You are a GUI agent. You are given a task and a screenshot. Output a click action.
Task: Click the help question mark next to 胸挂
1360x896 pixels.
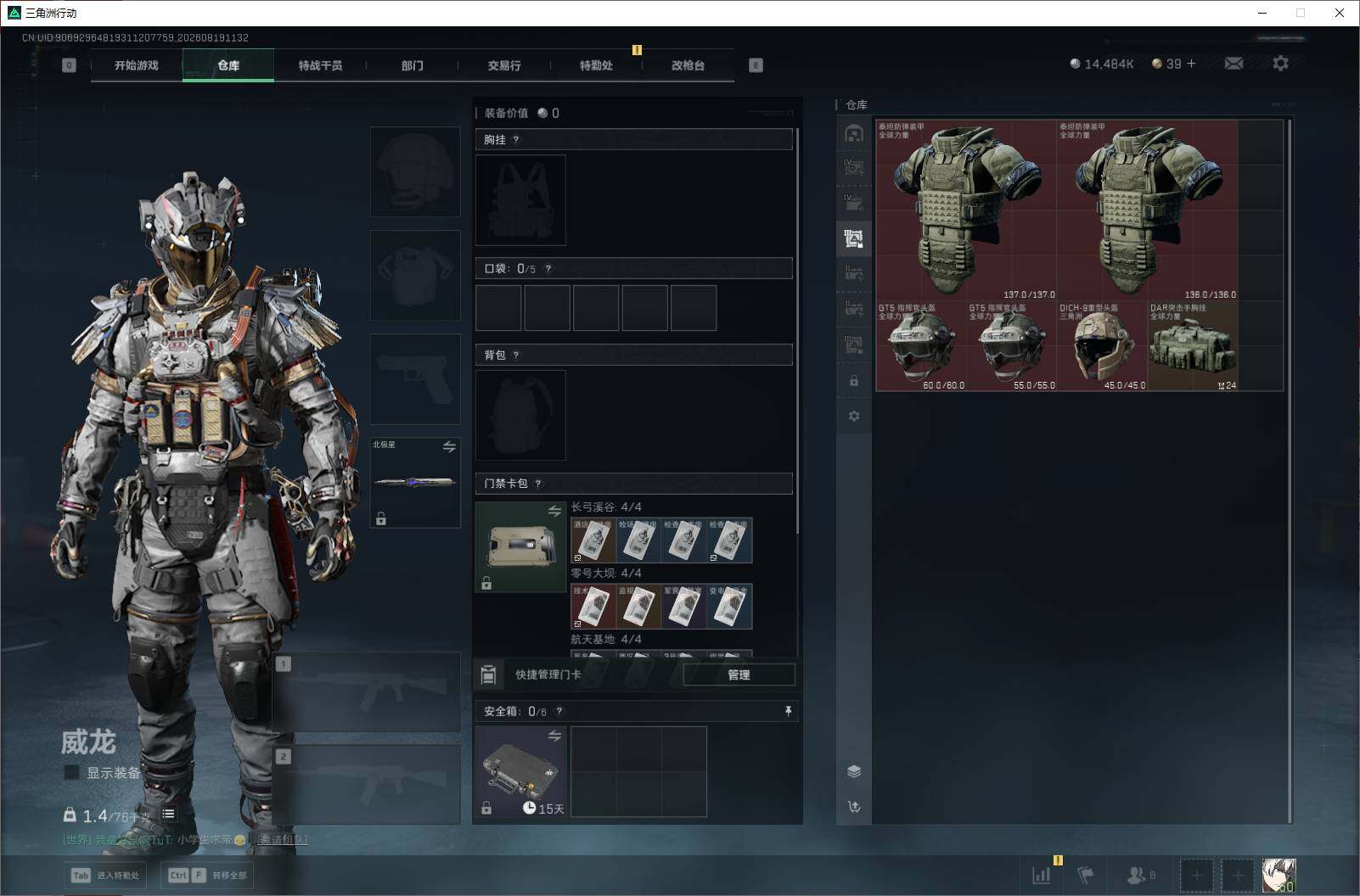tap(516, 140)
